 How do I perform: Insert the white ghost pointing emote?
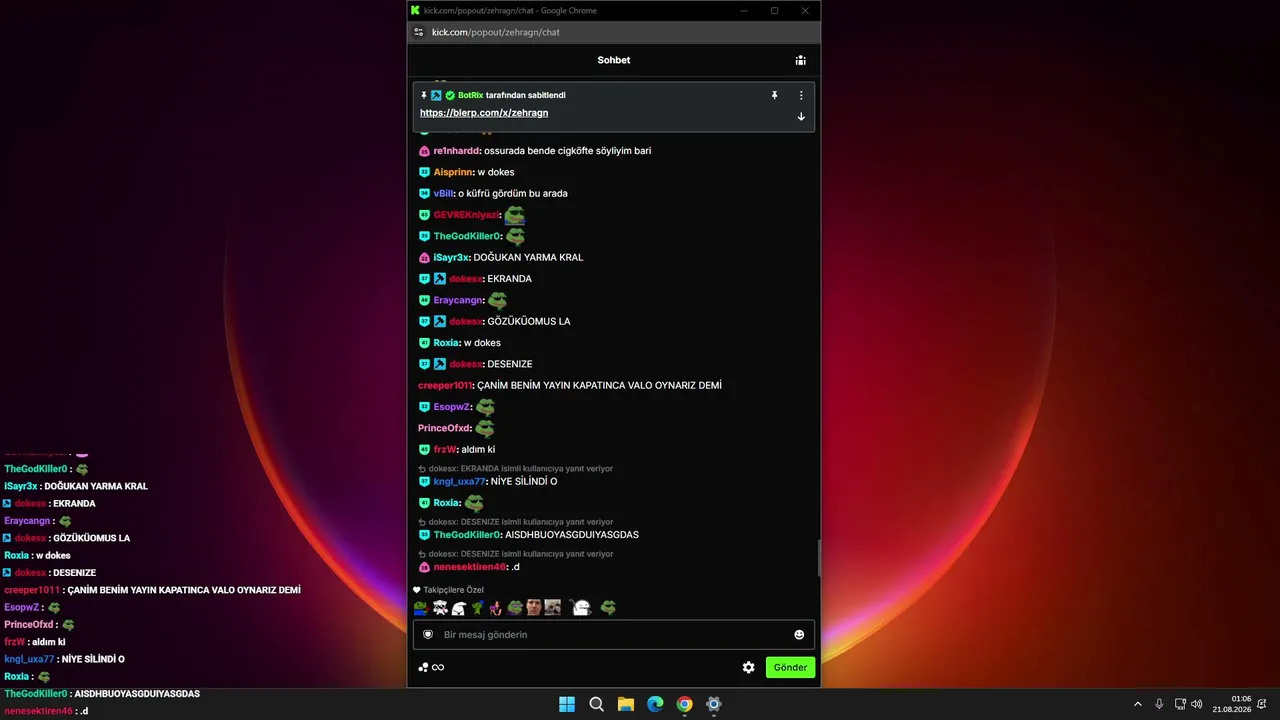(x=580, y=607)
